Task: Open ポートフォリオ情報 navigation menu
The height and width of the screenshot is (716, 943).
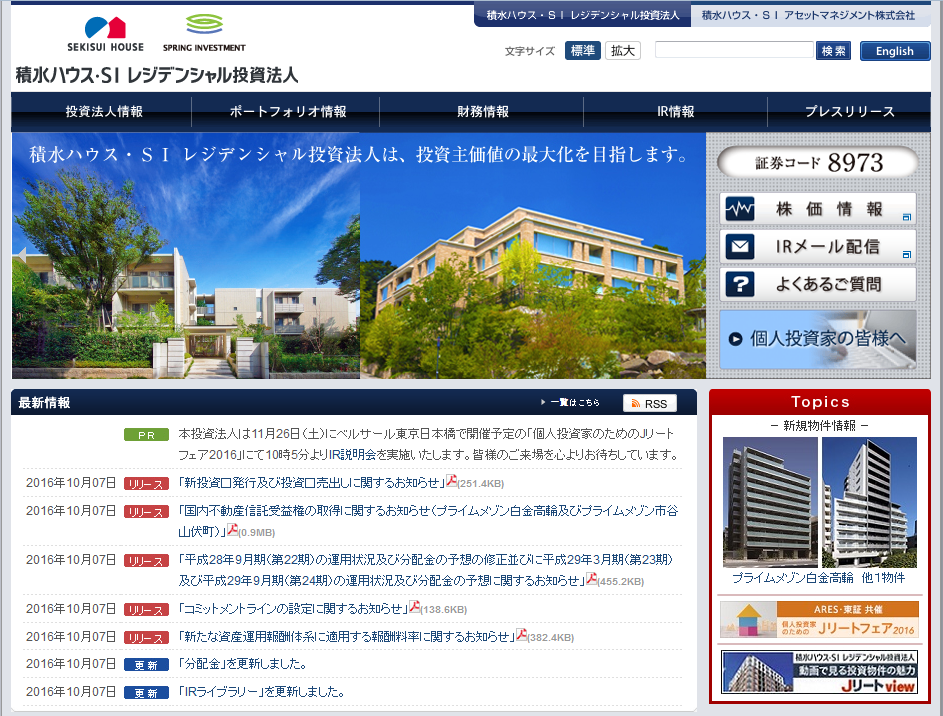Action: pos(288,112)
